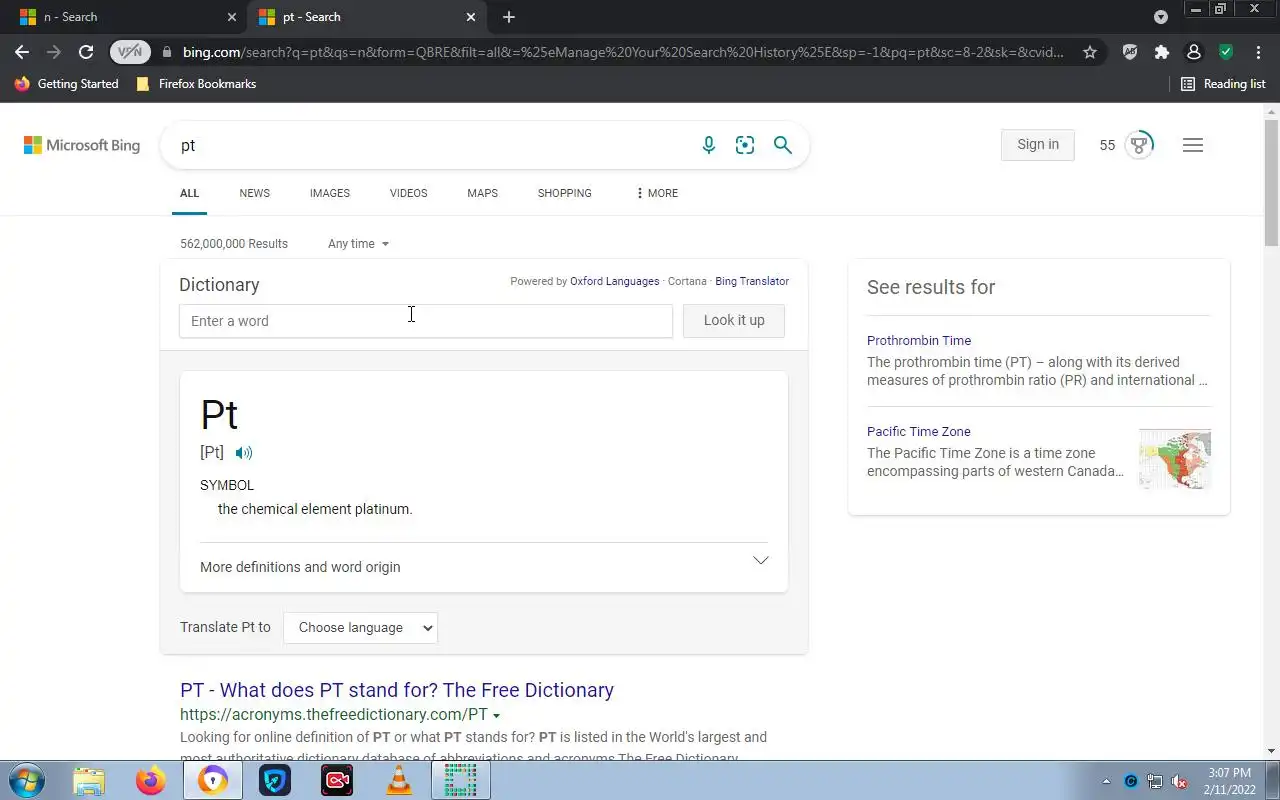The height and width of the screenshot is (800, 1280).
Task: Open the 'Any time' date filter
Action: [x=358, y=244]
